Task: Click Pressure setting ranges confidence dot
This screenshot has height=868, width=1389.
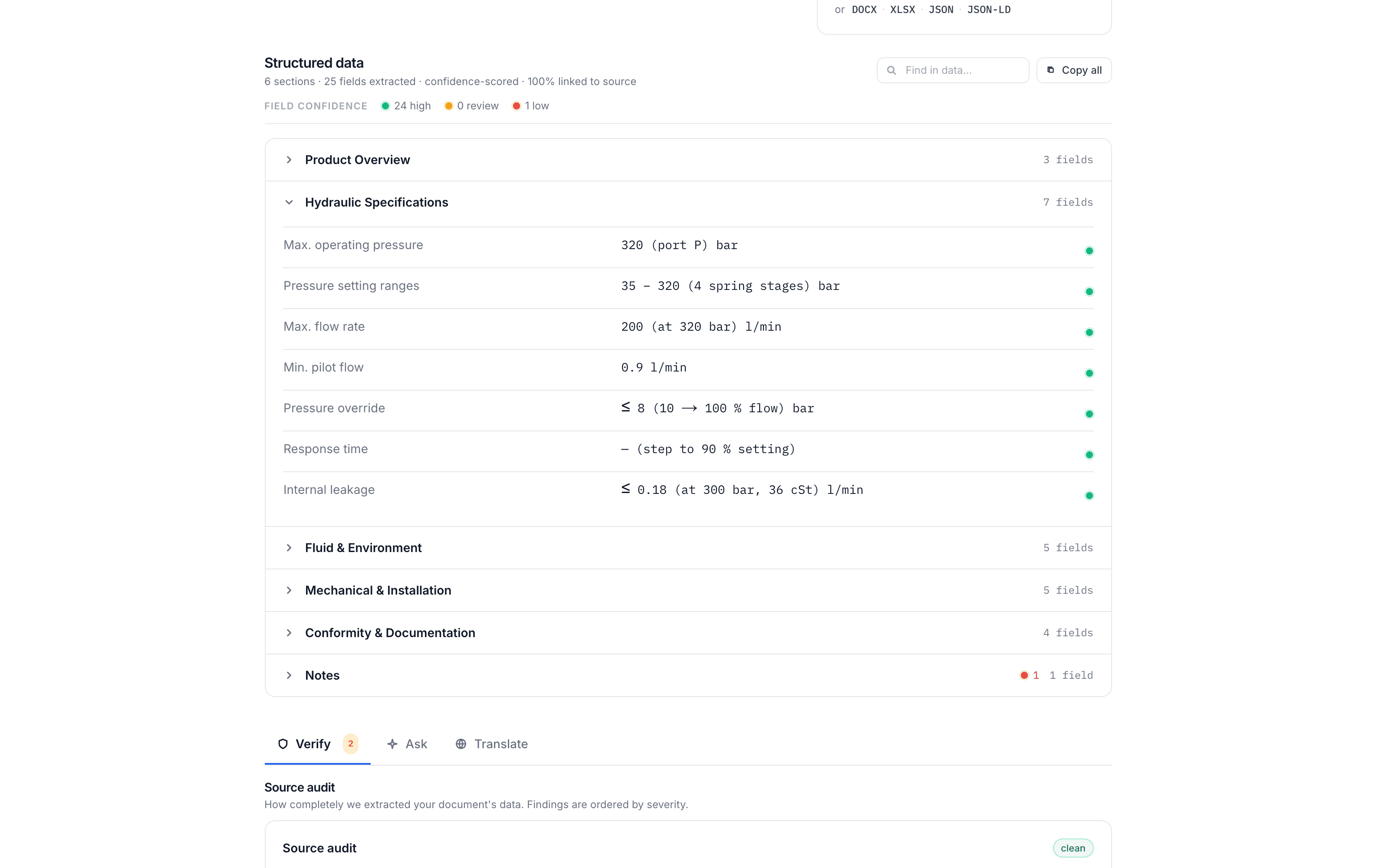Action: tap(1089, 292)
